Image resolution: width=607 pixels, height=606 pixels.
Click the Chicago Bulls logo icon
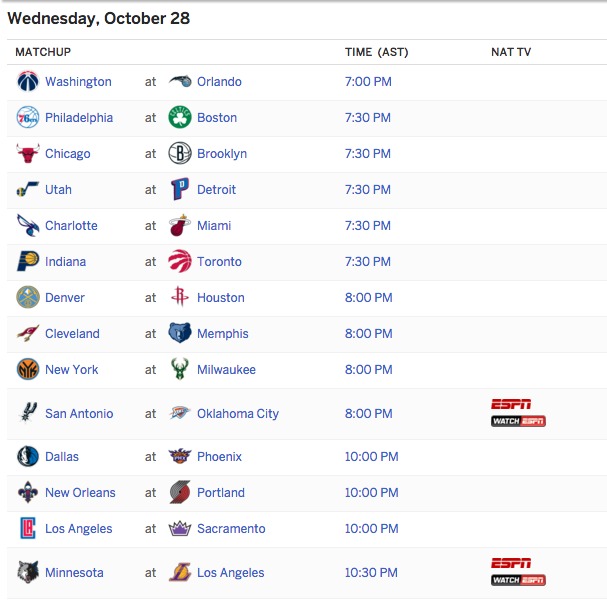pos(28,153)
